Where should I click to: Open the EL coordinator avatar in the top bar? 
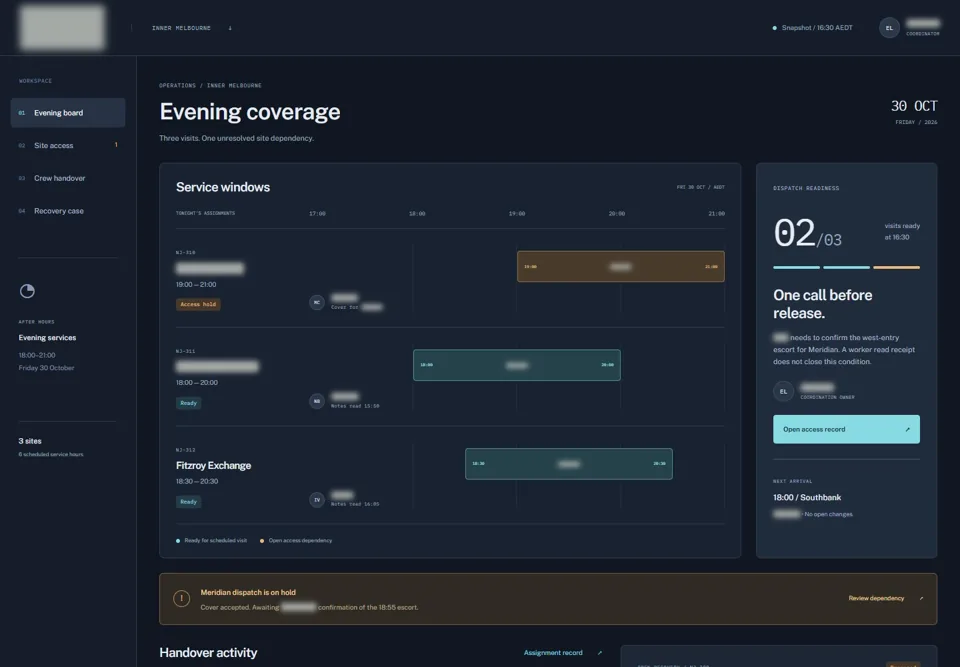889,28
